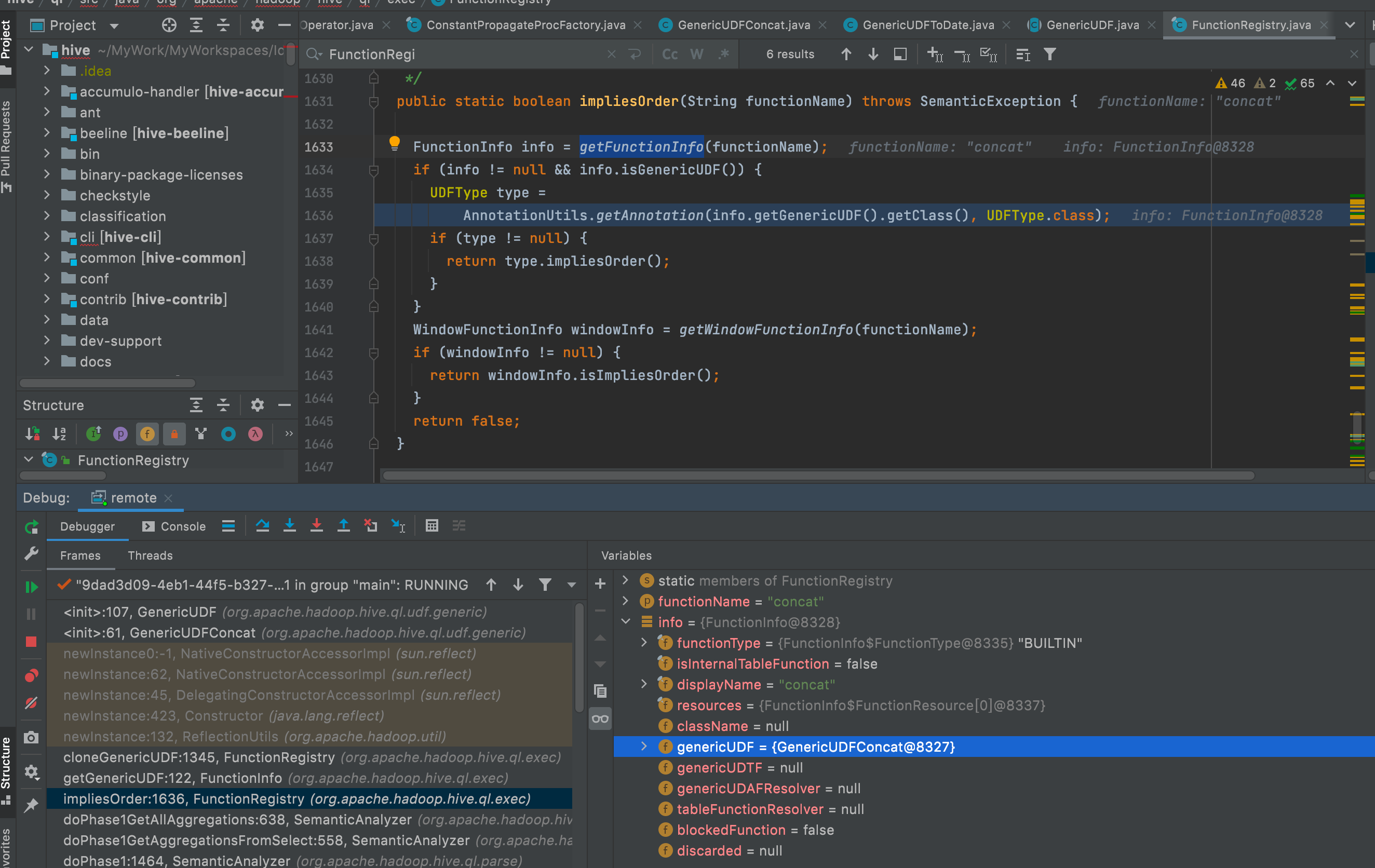Toggle Show Fields filter in Structure panel
This screenshot has height=868, width=1375.
(147, 434)
